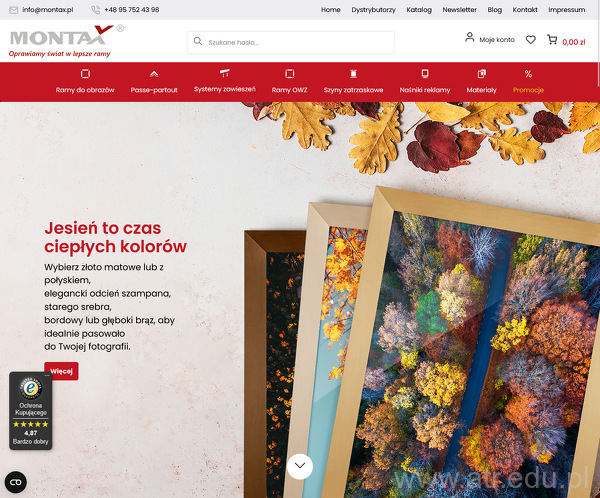Open Passe-partout category icon
This screenshot has height=498, width=600.
(154, 74)
